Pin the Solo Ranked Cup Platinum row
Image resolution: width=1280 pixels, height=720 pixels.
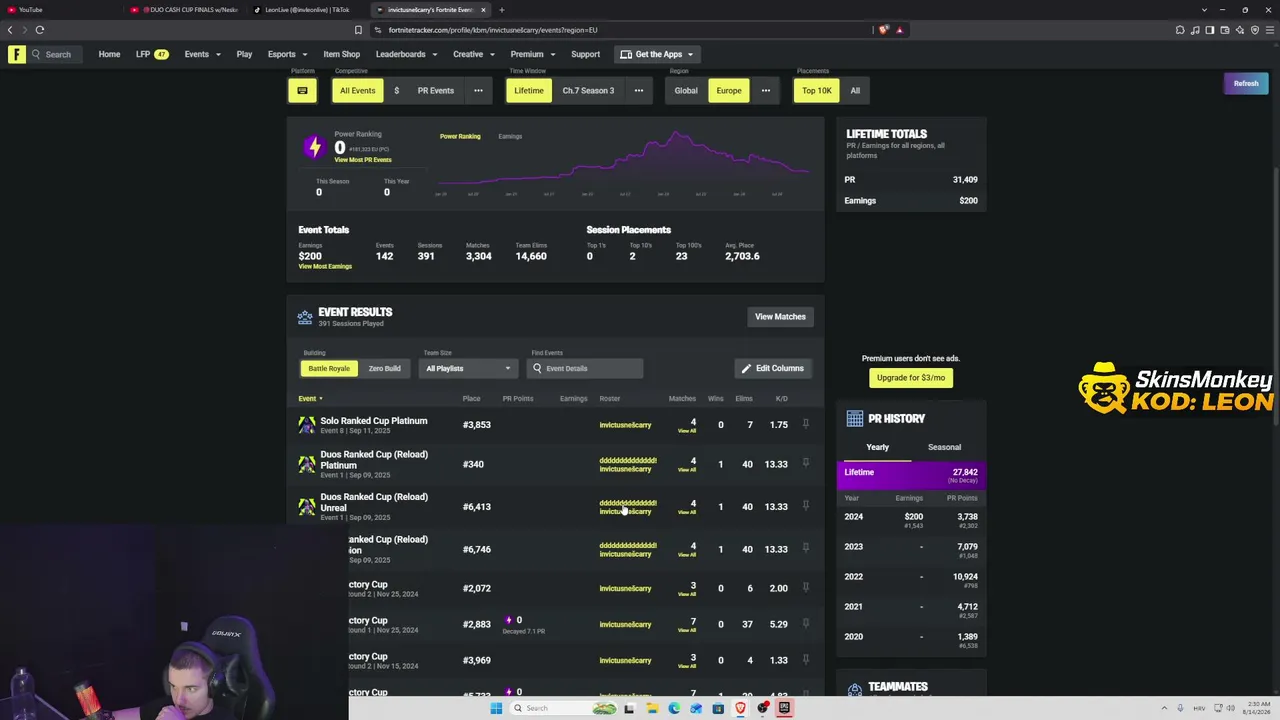click(x=805, y=425)
